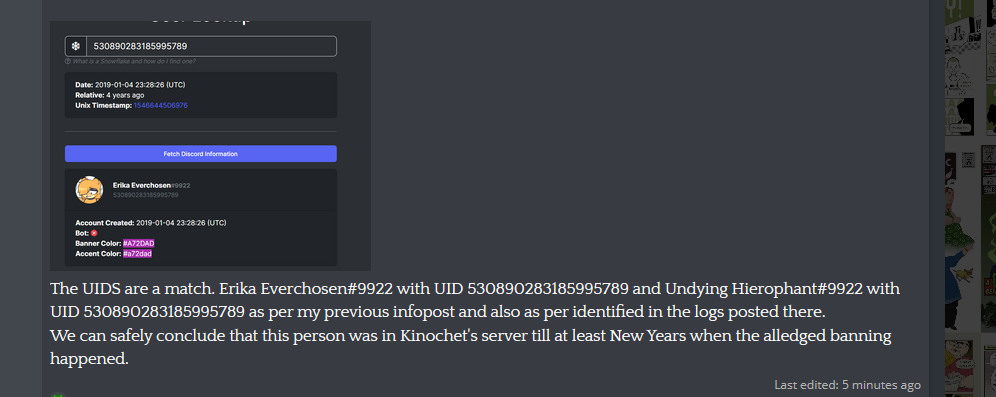The width and height of the screenshot is (996, 397).
Task: Click the question mark icon under the snowflake field
Action: 67,62
